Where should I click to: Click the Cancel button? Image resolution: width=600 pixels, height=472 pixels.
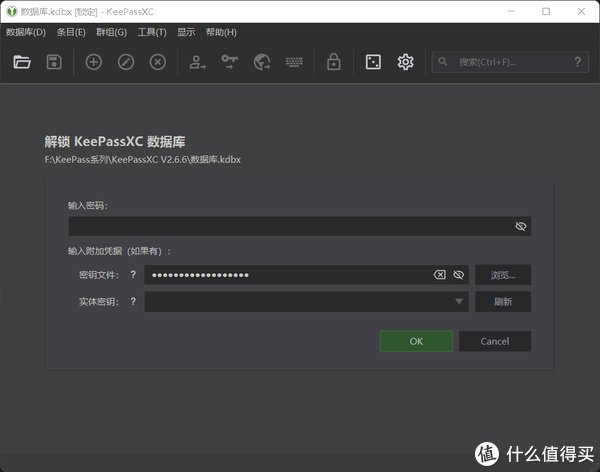[x=495, y=341]
